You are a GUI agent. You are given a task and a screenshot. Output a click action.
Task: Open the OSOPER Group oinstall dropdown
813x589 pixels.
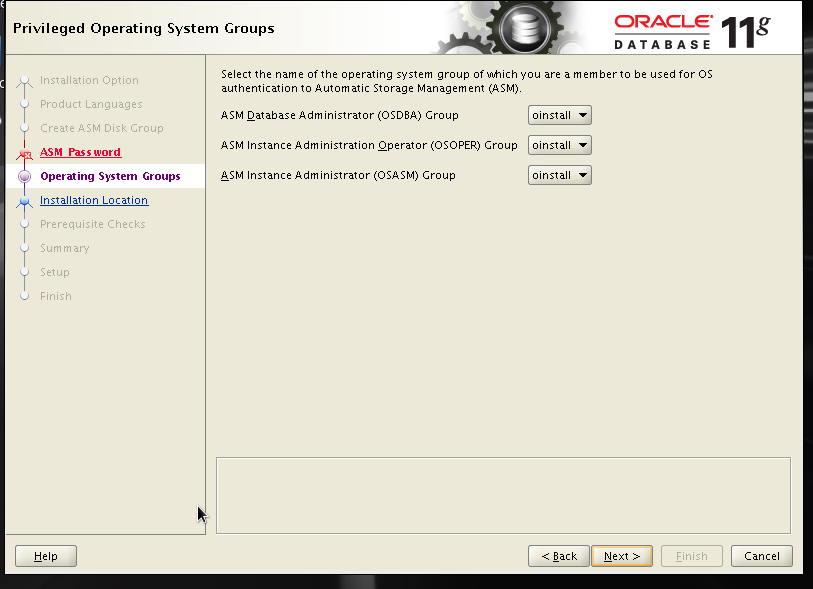tap(559, 144)
